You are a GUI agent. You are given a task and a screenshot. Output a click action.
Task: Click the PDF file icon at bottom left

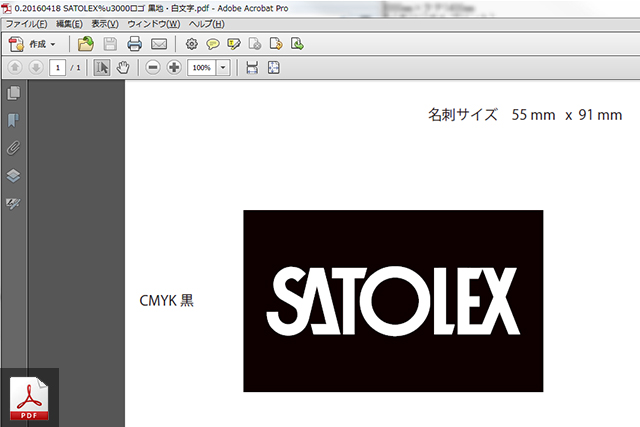[29, 398]
